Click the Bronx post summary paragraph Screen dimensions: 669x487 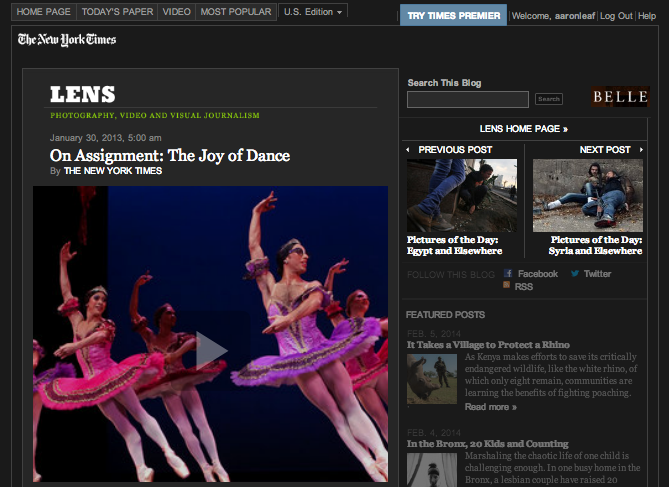click(x=553, y=468)
